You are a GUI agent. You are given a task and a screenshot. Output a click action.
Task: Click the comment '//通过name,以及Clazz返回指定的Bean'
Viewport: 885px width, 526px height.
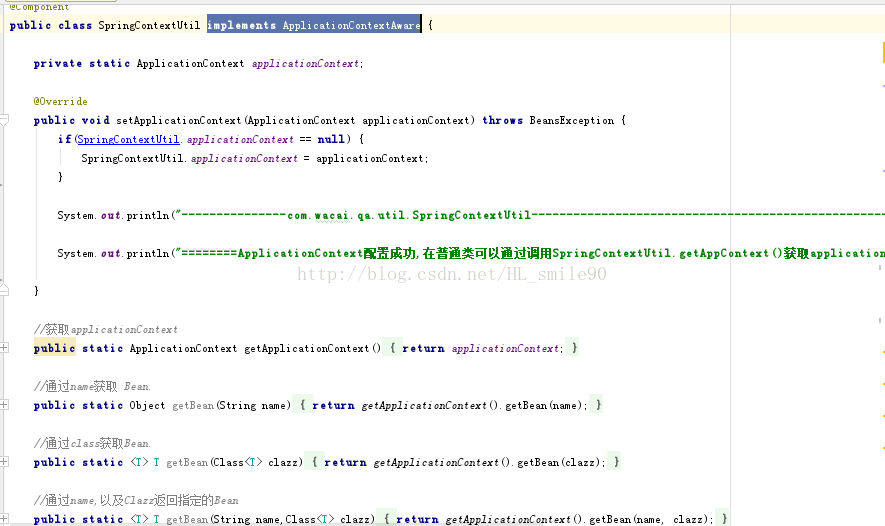[x=136, y=500]
